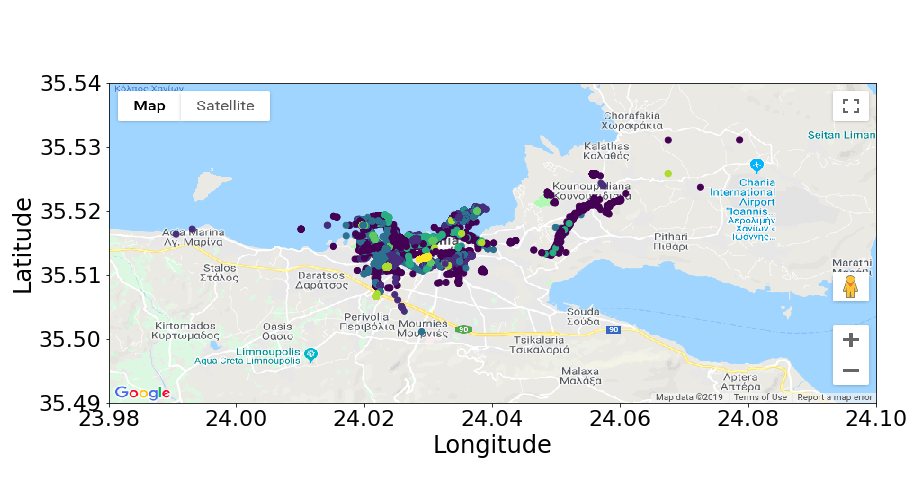This screenshot has height=486, width=918.
Task: Click the blue route 90 shield near Souda
Action: click(613, 330)
